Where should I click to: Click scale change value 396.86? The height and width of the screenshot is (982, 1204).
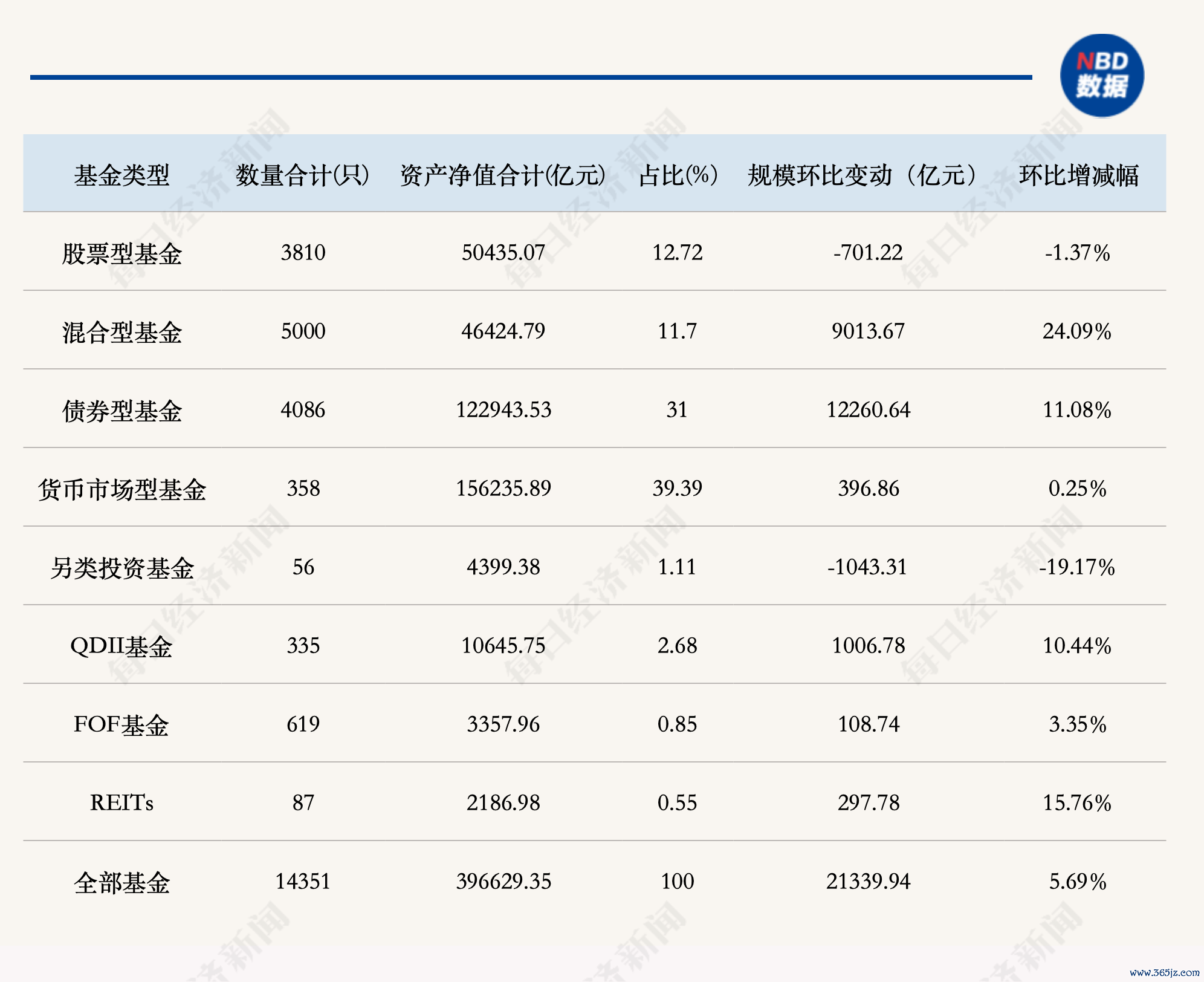coord(868,488)
